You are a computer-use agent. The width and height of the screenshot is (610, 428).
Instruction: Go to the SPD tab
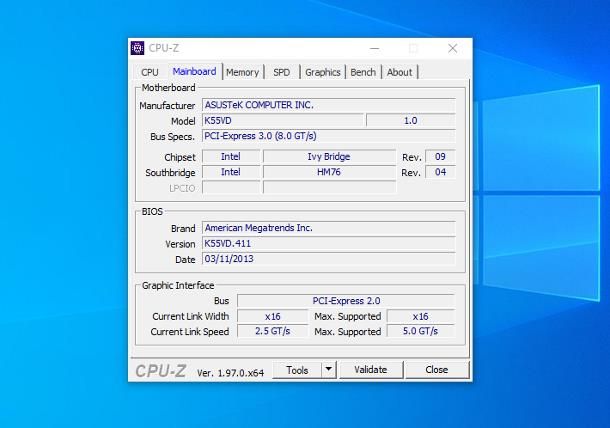pos(282,72)
